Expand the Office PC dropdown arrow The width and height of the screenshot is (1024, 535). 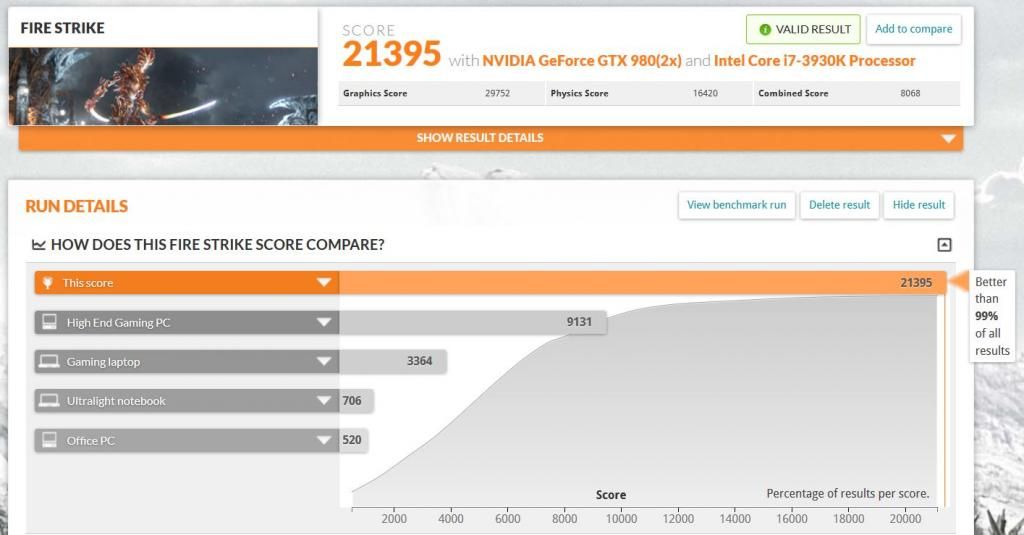point(324,440)
